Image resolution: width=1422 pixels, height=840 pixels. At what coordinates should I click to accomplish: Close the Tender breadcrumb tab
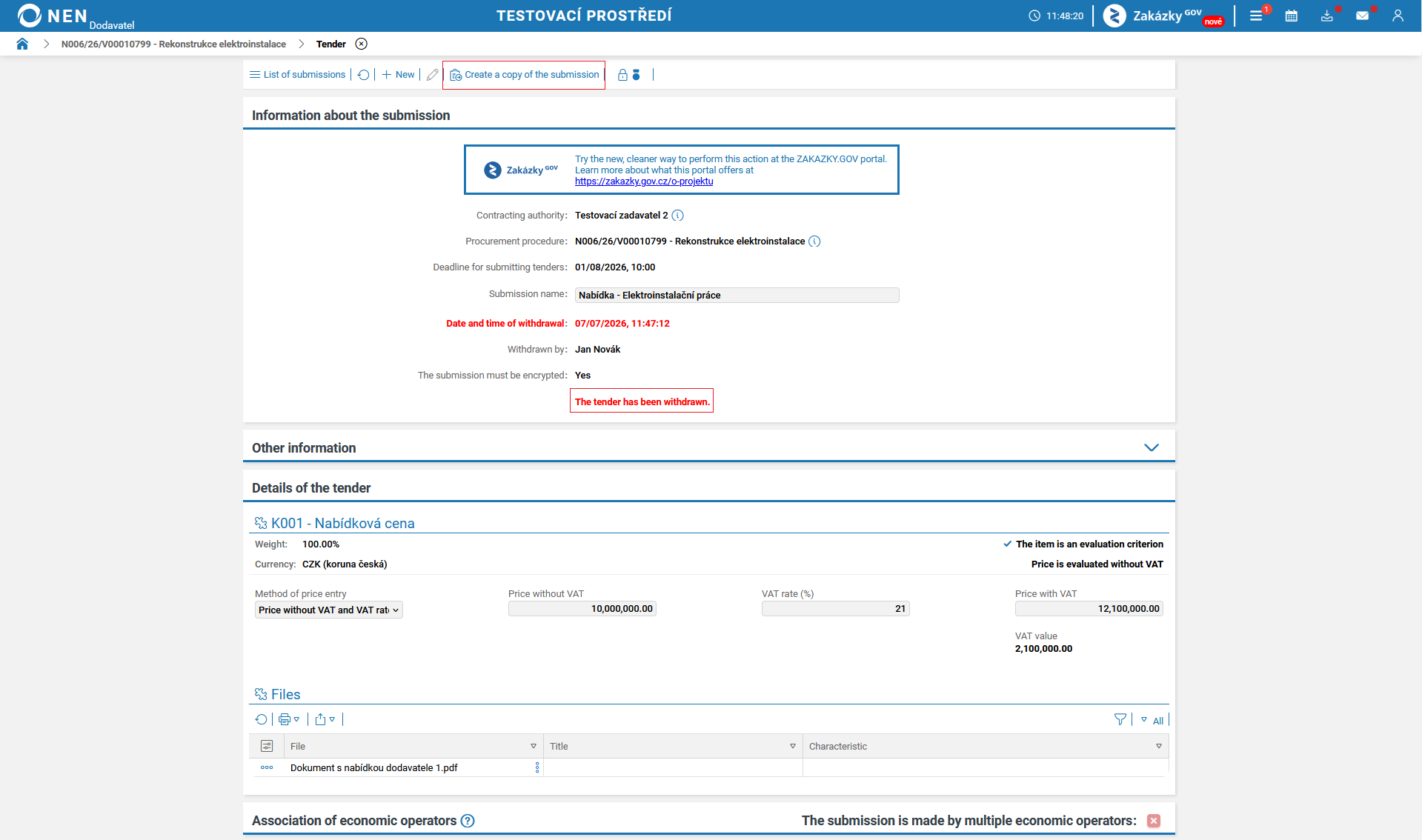[x=361, y=44]
